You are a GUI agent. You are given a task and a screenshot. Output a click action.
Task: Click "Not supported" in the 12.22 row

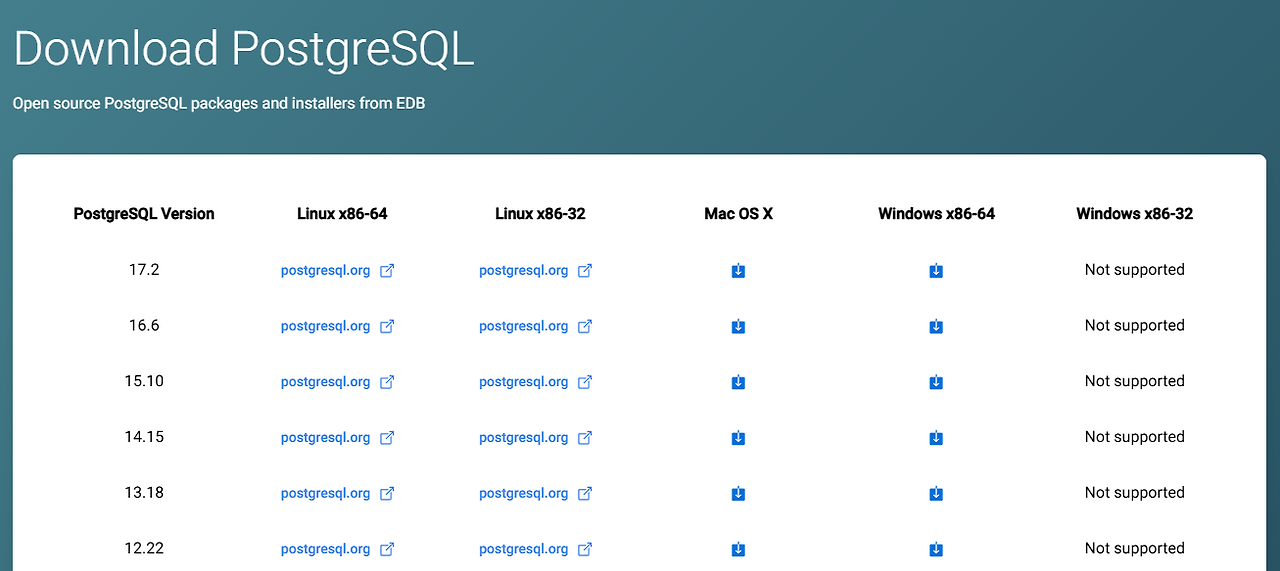click(1135, 549)
